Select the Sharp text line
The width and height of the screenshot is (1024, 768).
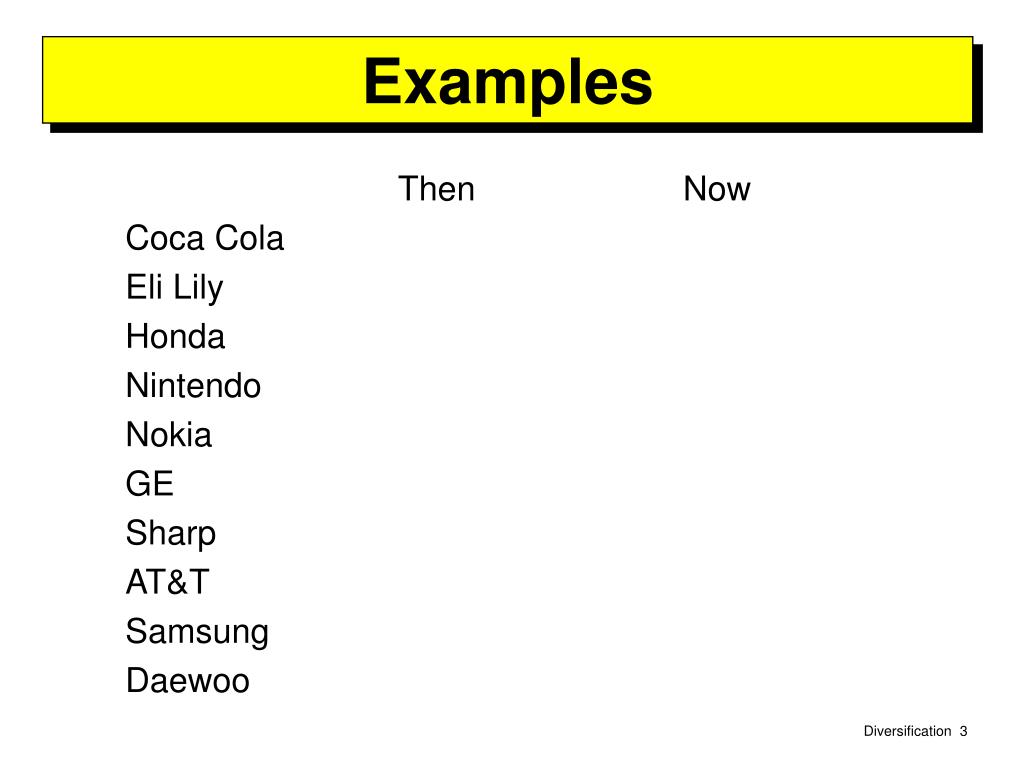point(170,534)
